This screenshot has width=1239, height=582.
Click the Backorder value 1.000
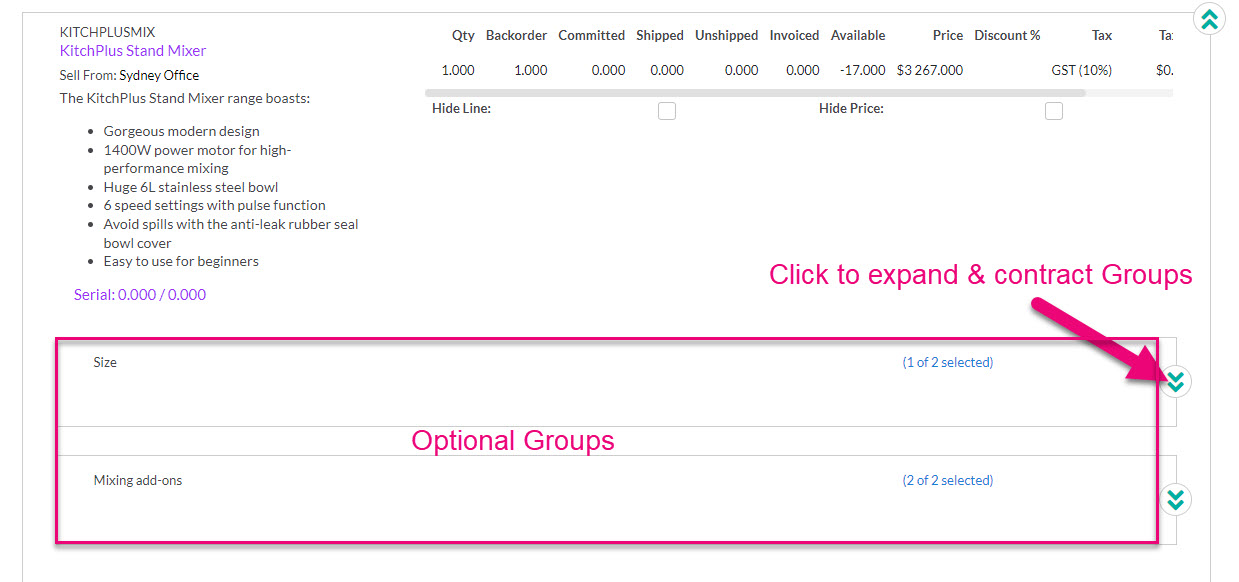click(531, 70)
